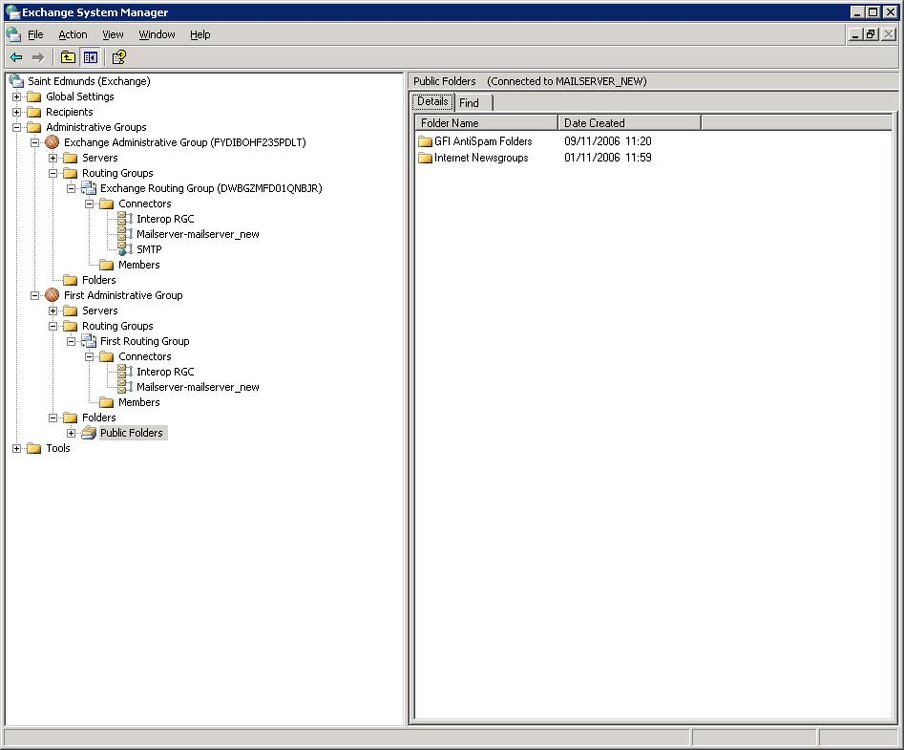Click the Tools folder icon
The image size is (904, 750).
pyautogui.click(x=34, y=448)
